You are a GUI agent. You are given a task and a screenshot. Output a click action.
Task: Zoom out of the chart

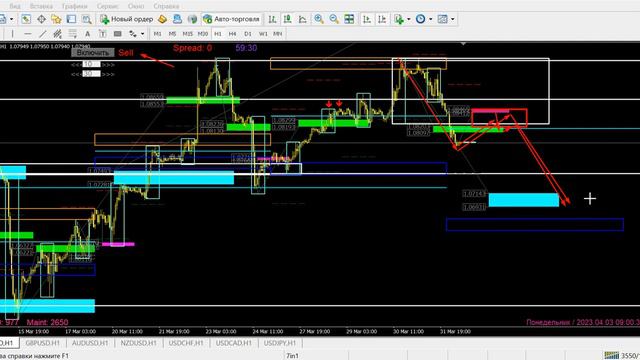point(334,19)
